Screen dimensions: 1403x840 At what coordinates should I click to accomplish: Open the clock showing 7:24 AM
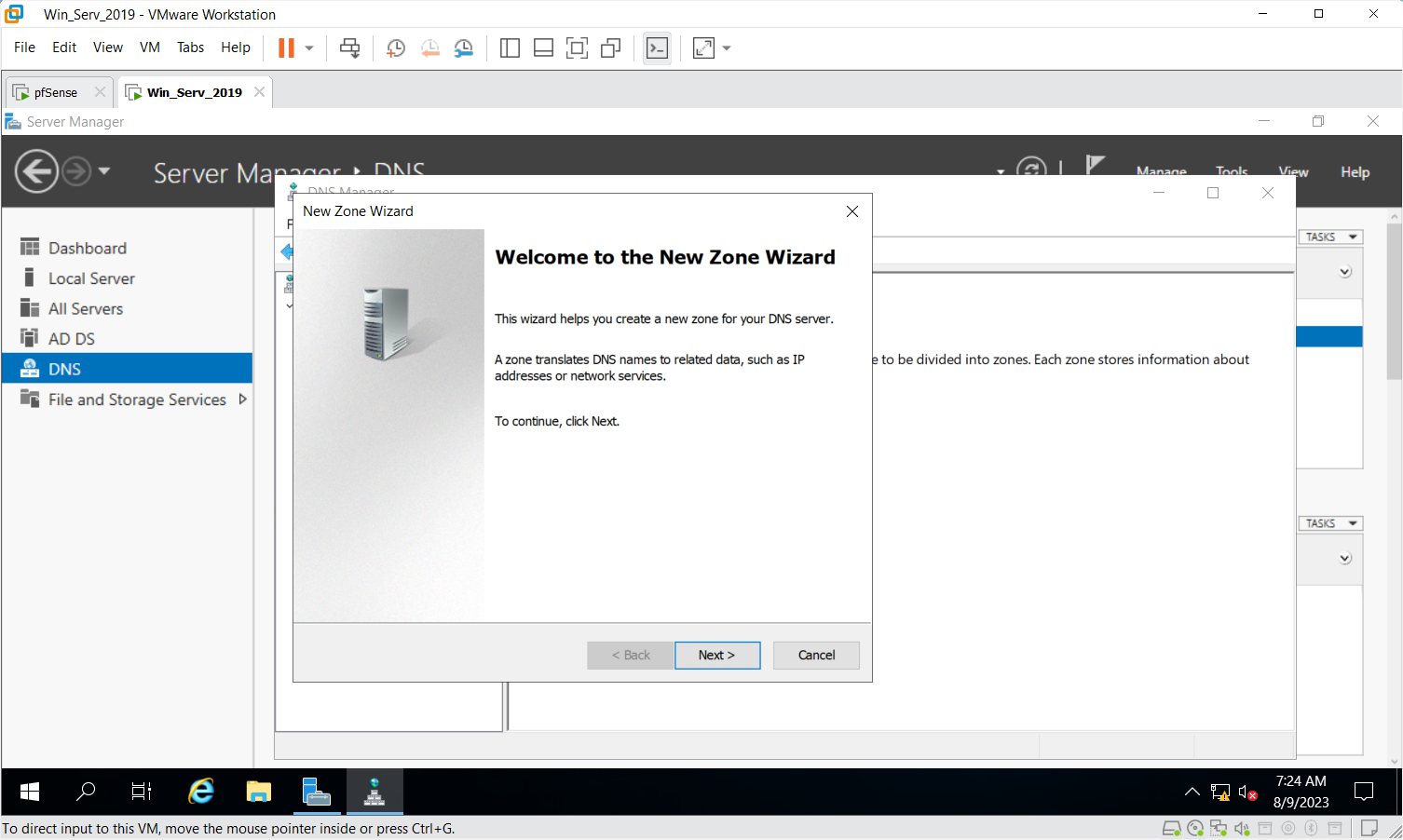[1301, 792]
